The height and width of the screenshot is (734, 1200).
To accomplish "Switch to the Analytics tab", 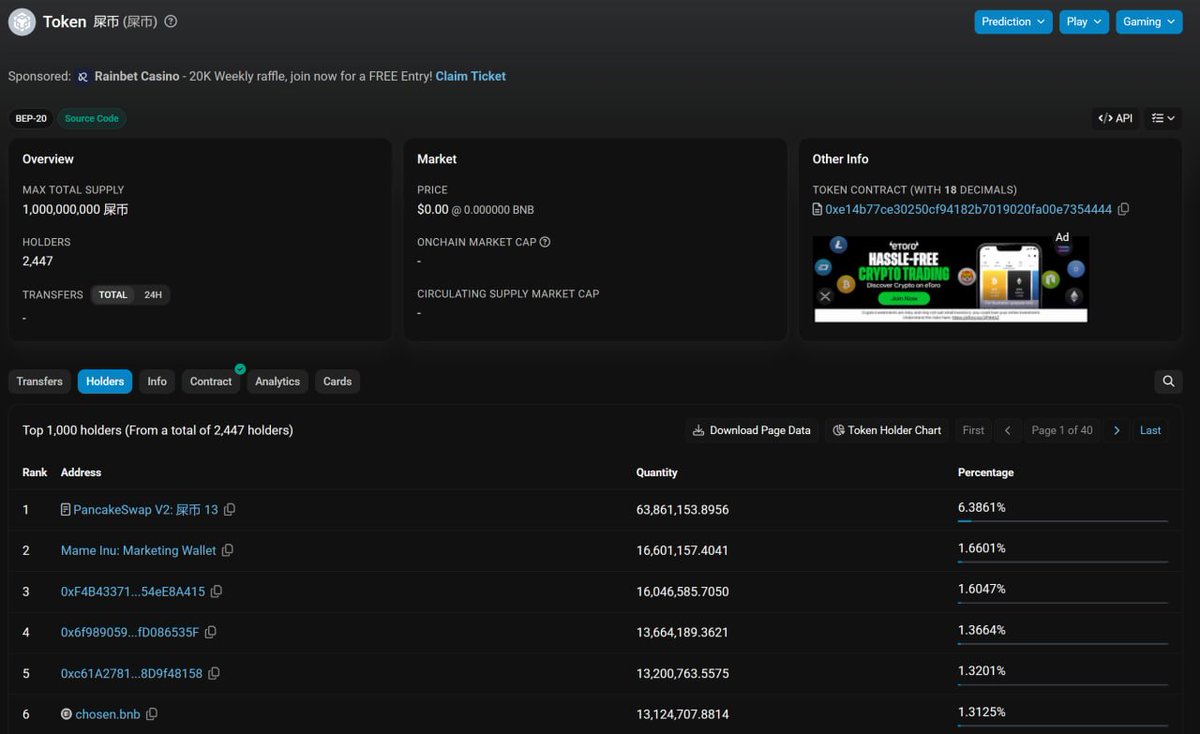I will 277,381.
